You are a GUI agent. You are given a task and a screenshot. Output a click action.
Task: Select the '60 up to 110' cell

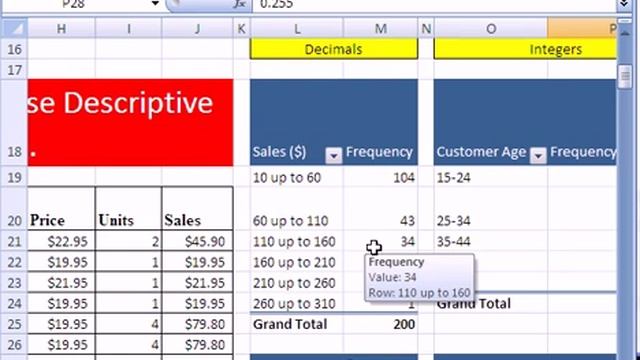(x=297, y=209)
